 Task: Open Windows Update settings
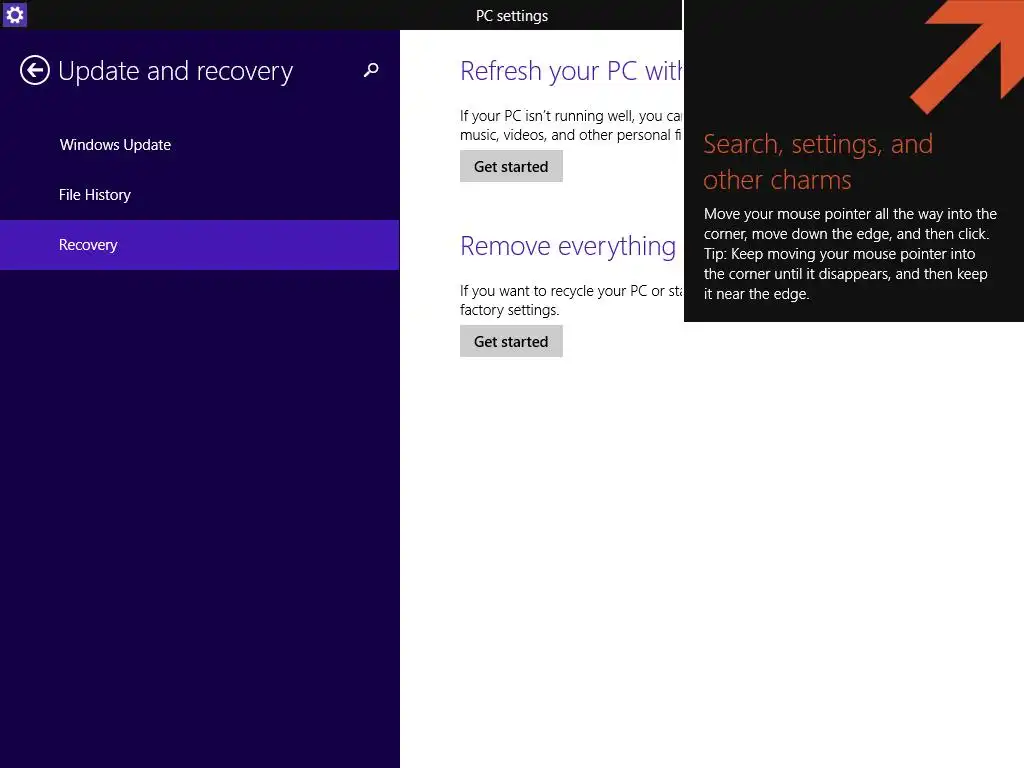point(115,145)
